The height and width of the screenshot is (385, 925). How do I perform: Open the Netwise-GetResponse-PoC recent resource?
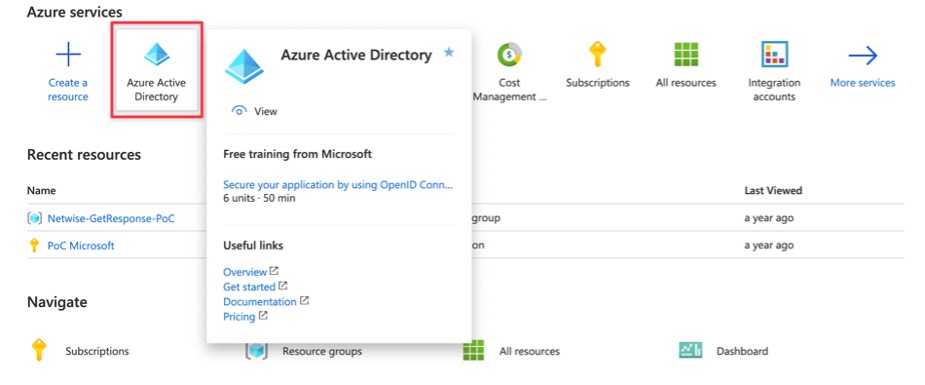[111, 218]
